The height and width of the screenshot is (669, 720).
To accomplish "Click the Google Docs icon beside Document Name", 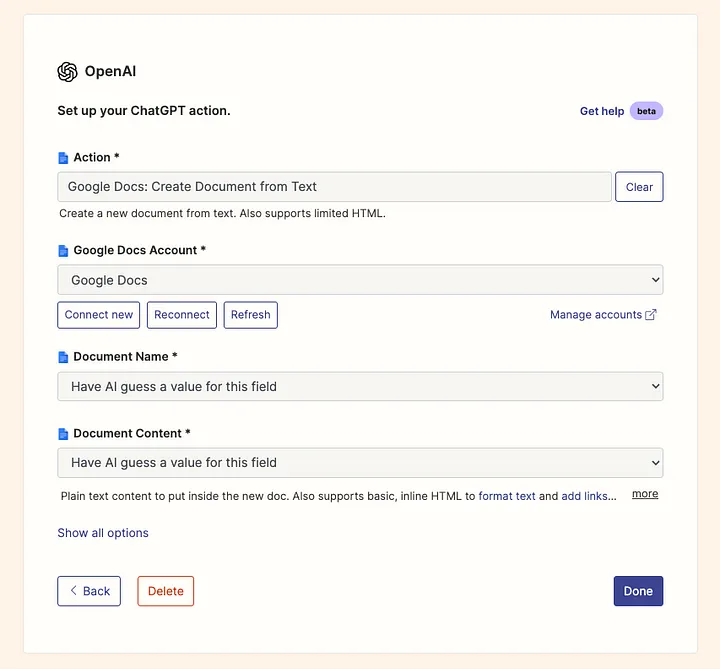I will [x=63, y=357].
